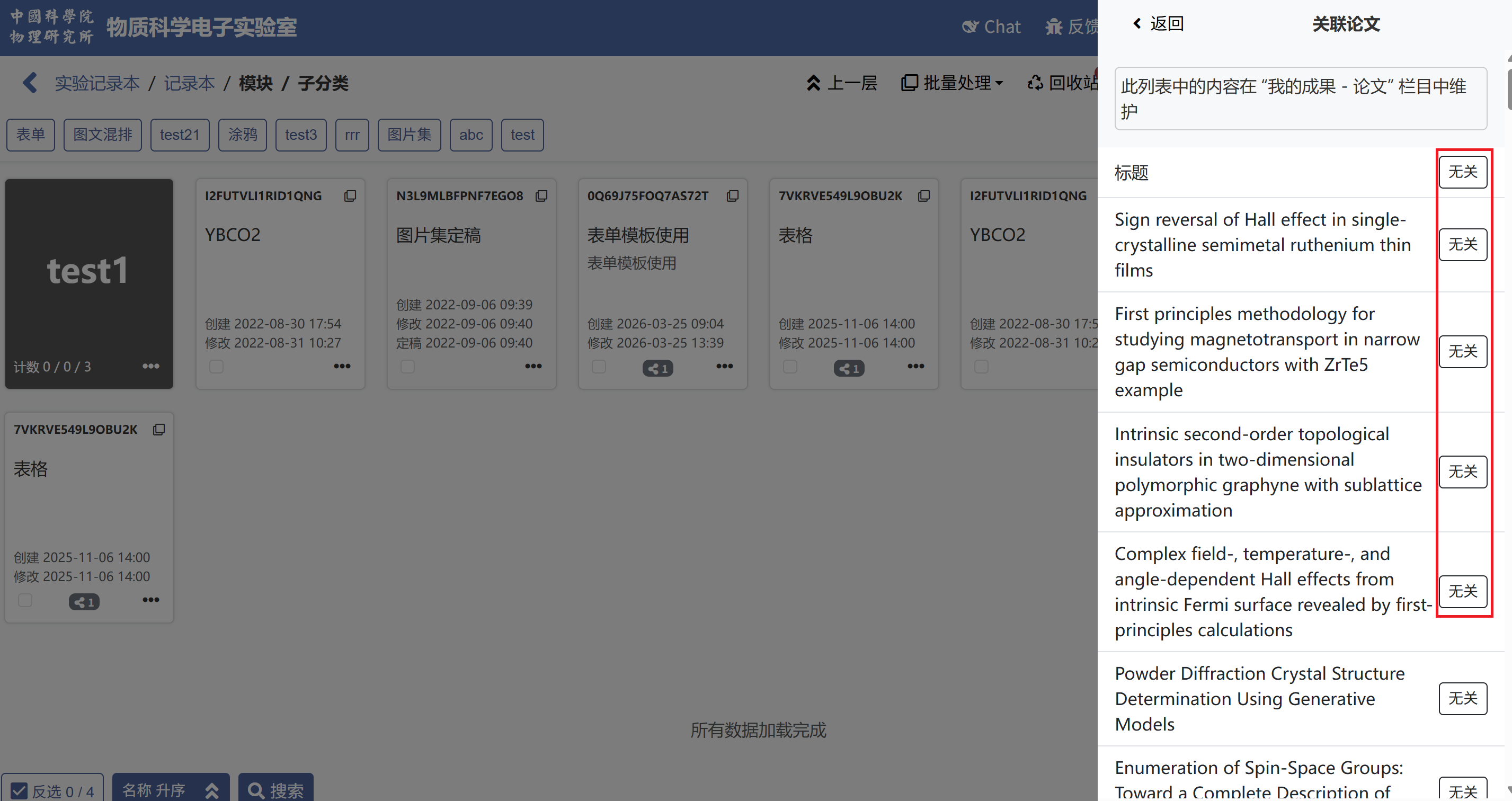Open ellipsis menu on test1 folder
This screenshot has width=1512, height=801.
tap(151, 366)
